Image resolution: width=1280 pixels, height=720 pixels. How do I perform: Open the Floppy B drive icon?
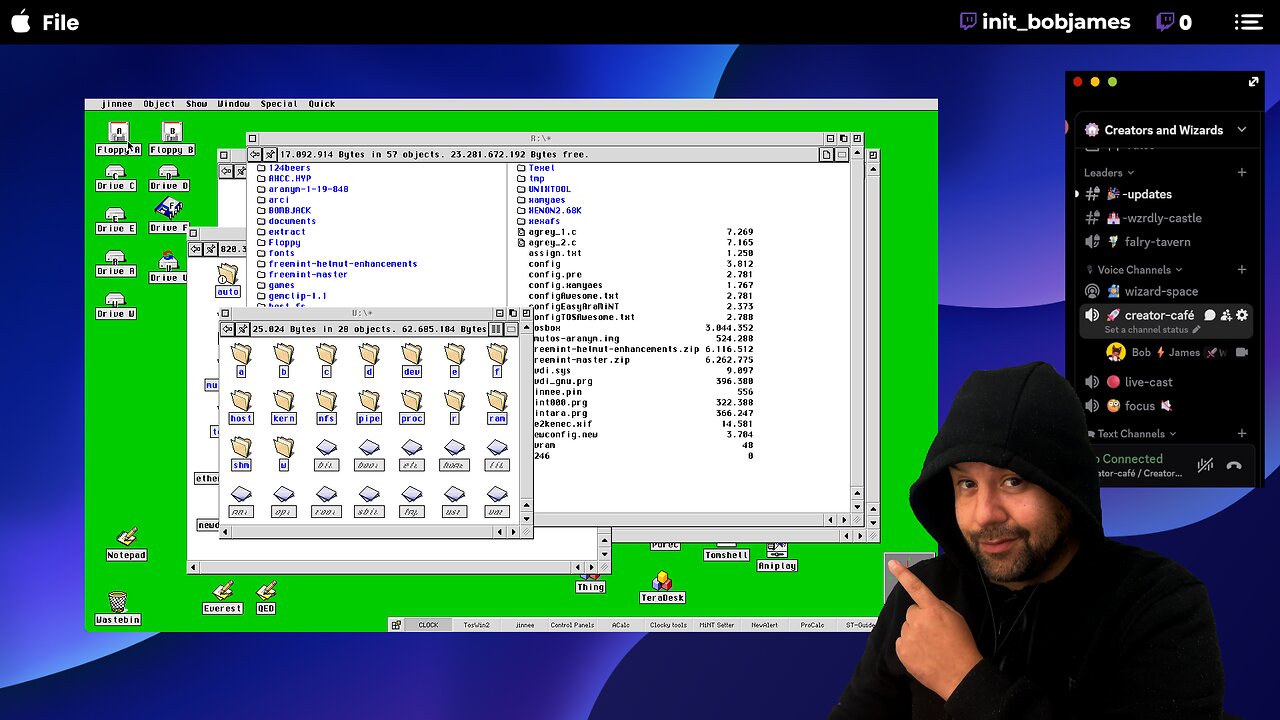click(171, 138)
